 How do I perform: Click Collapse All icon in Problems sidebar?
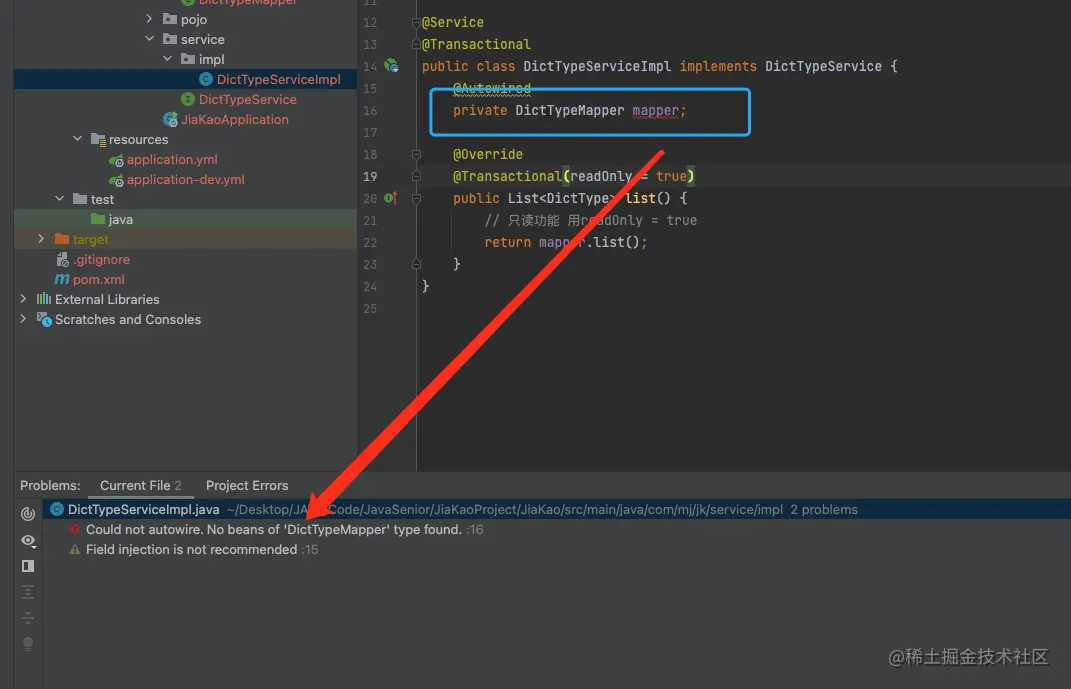(x=28, y=618)
